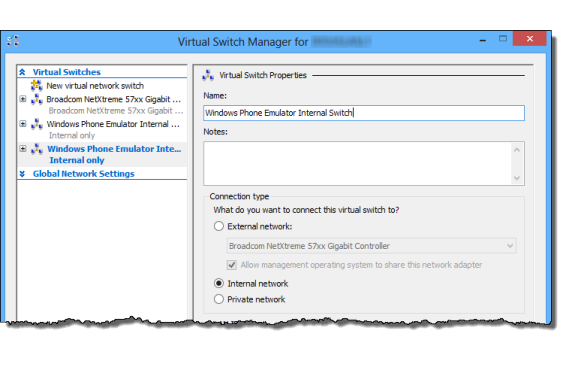
Task: Click inside the Notes text area
Action: [358, 163]
